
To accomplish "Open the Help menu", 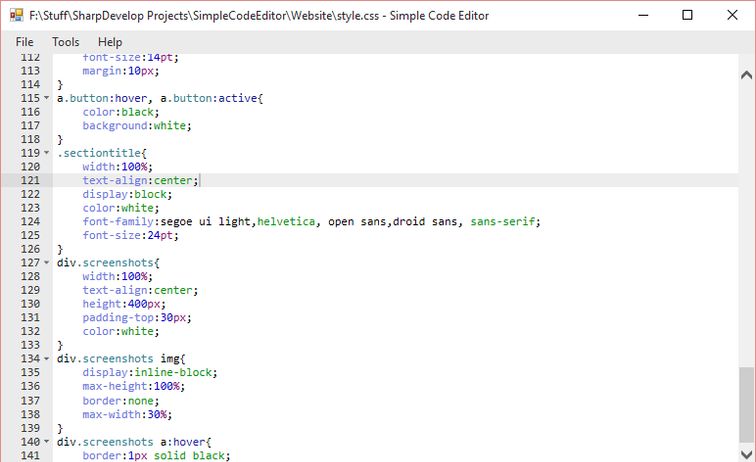I will [x=110, y=42].
